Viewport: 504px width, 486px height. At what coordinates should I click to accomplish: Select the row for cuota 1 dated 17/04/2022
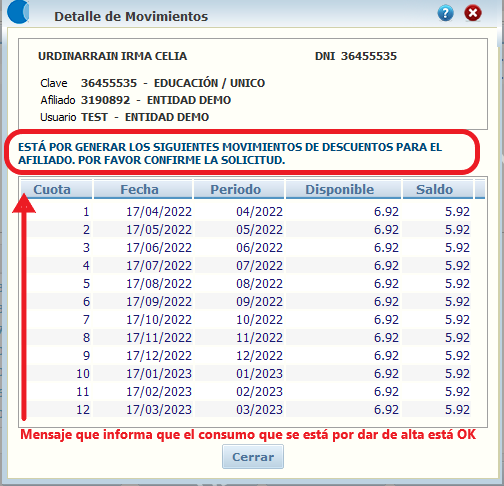[249, 212]
